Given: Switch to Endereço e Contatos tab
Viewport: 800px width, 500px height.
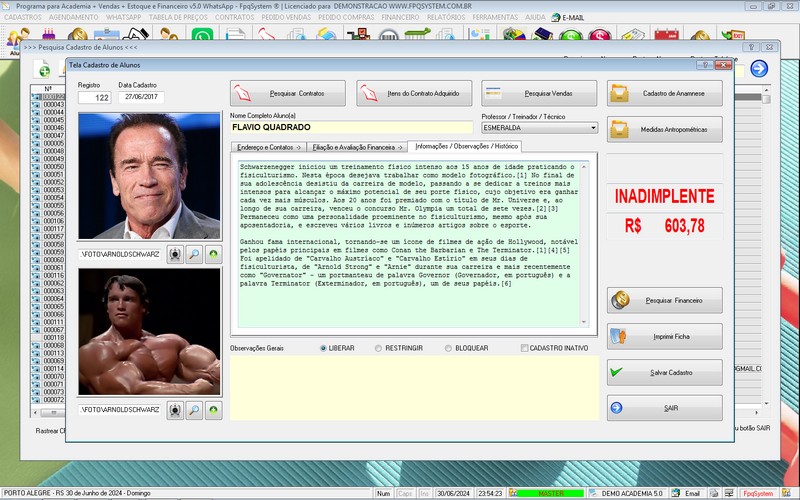Looking at the screenshot, I should pyautogui.click(x=268, y=147).
